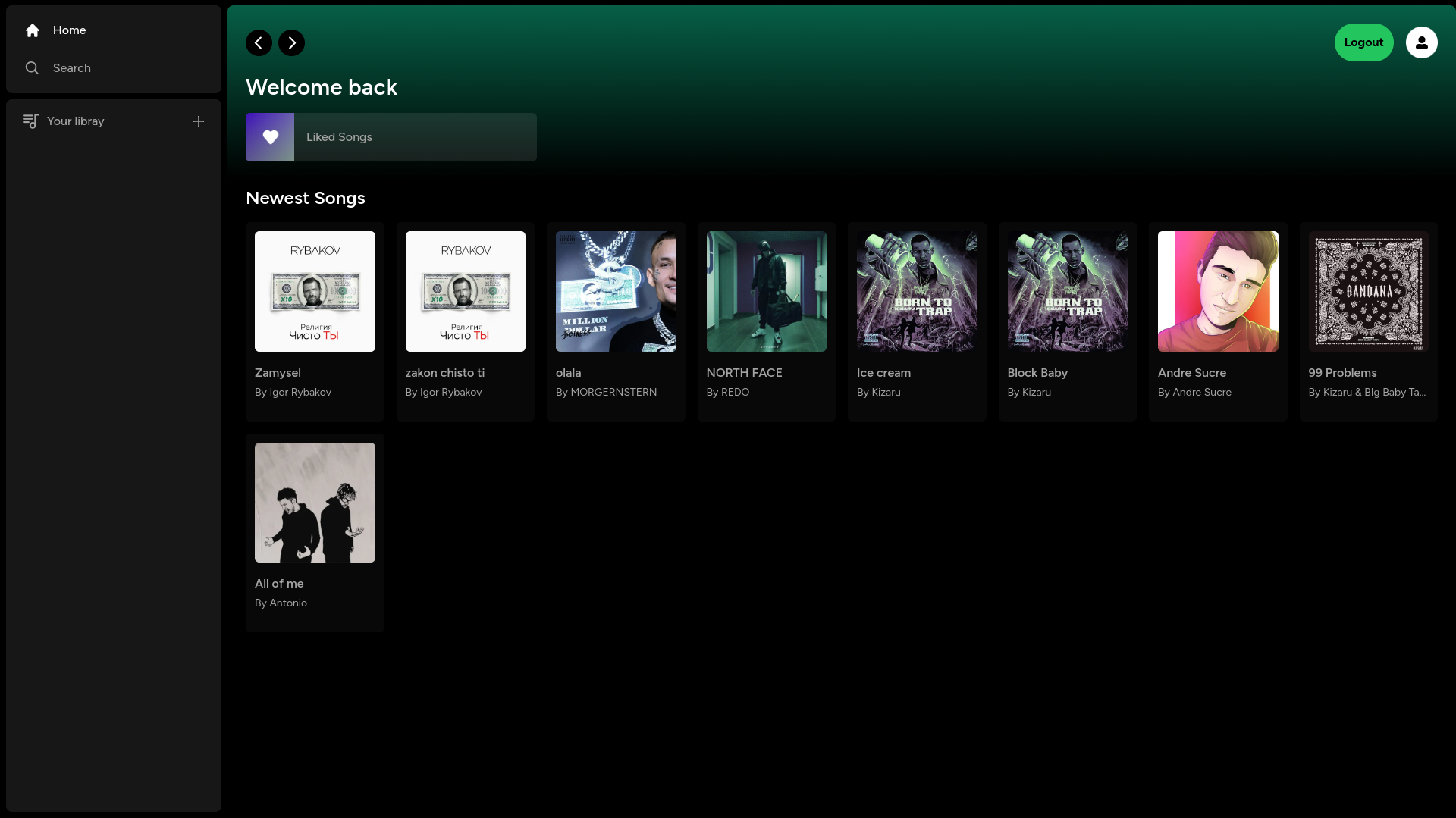Screen dimensions: 1456x818
Task: Click the Block Baby song title
Action: [x=1037, y=373]
